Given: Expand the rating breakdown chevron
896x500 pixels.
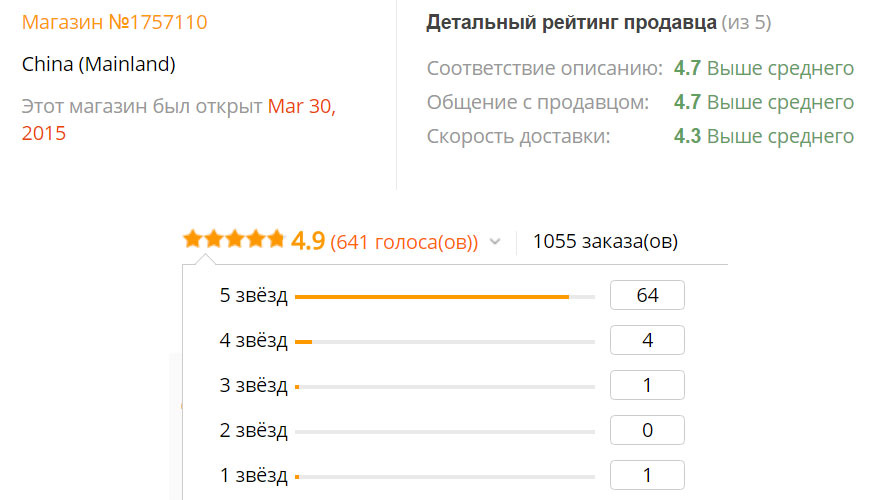Looking at the screenshot, I should tap(494, 242).
